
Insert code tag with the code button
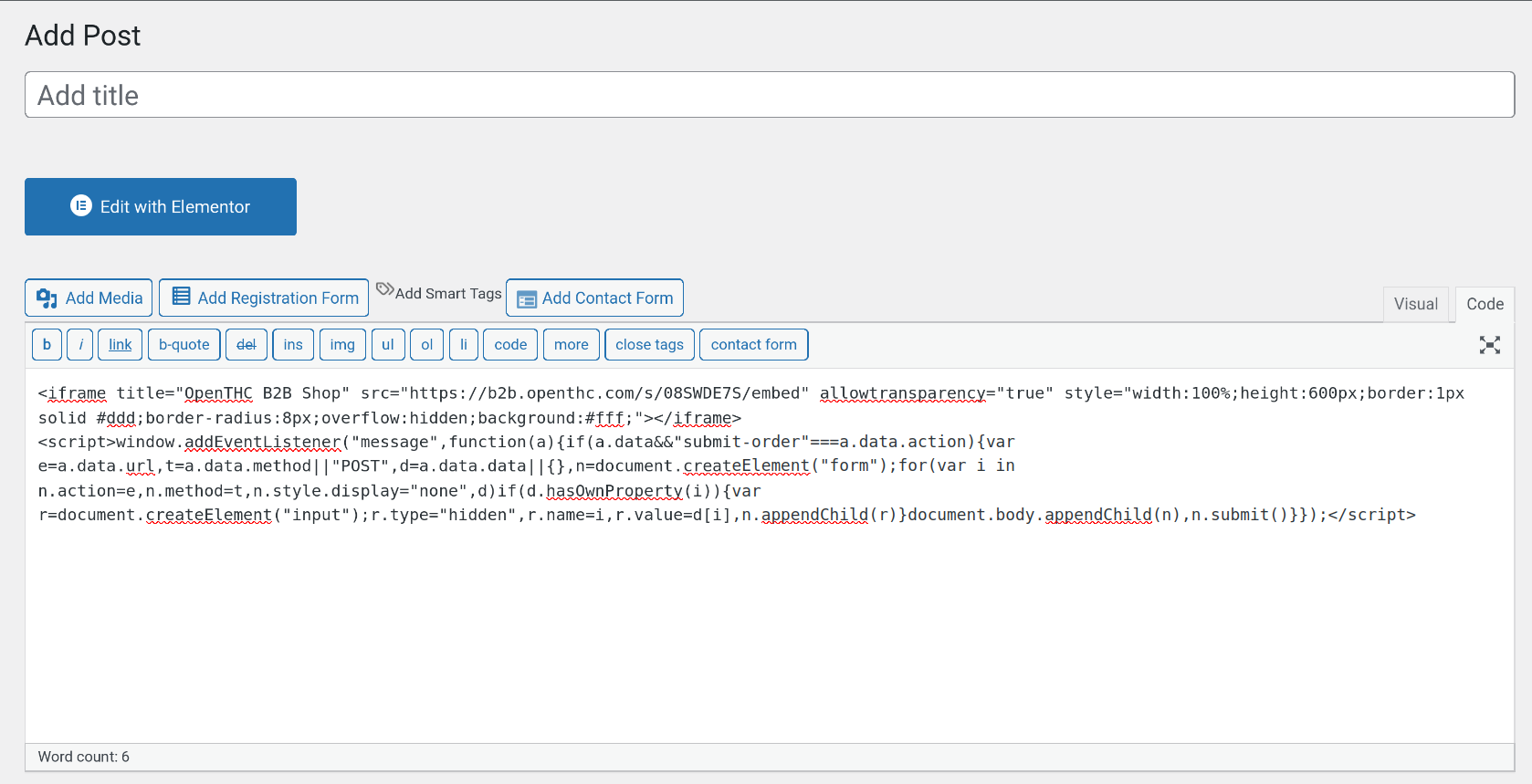click(510, 344)
